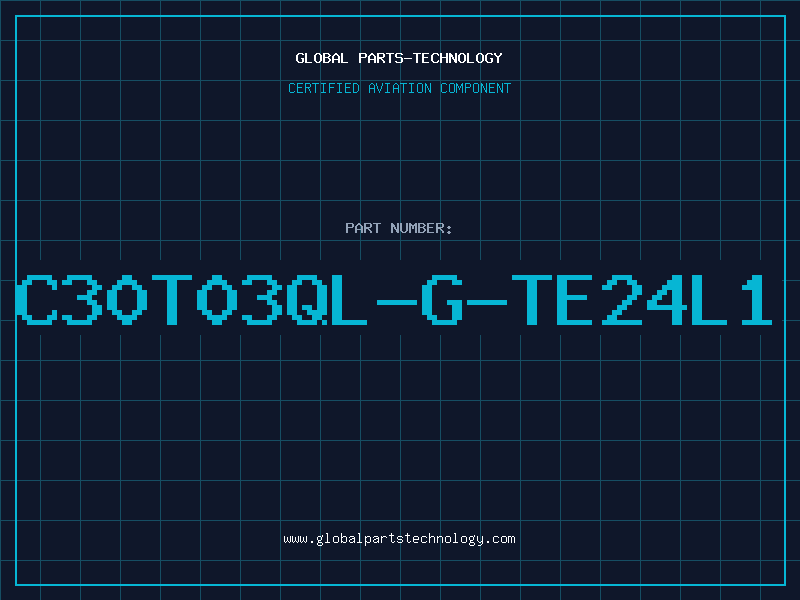Select the part number C30T03QL-G-TE24L1
Viewport: 800px width, 600px height.
pyautogui.click(x=394, y=300)
